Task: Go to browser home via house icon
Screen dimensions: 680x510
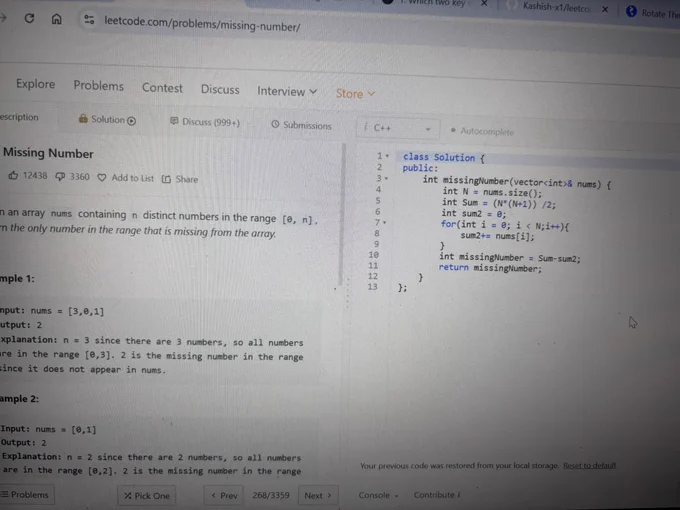Action: click(56, 19)
